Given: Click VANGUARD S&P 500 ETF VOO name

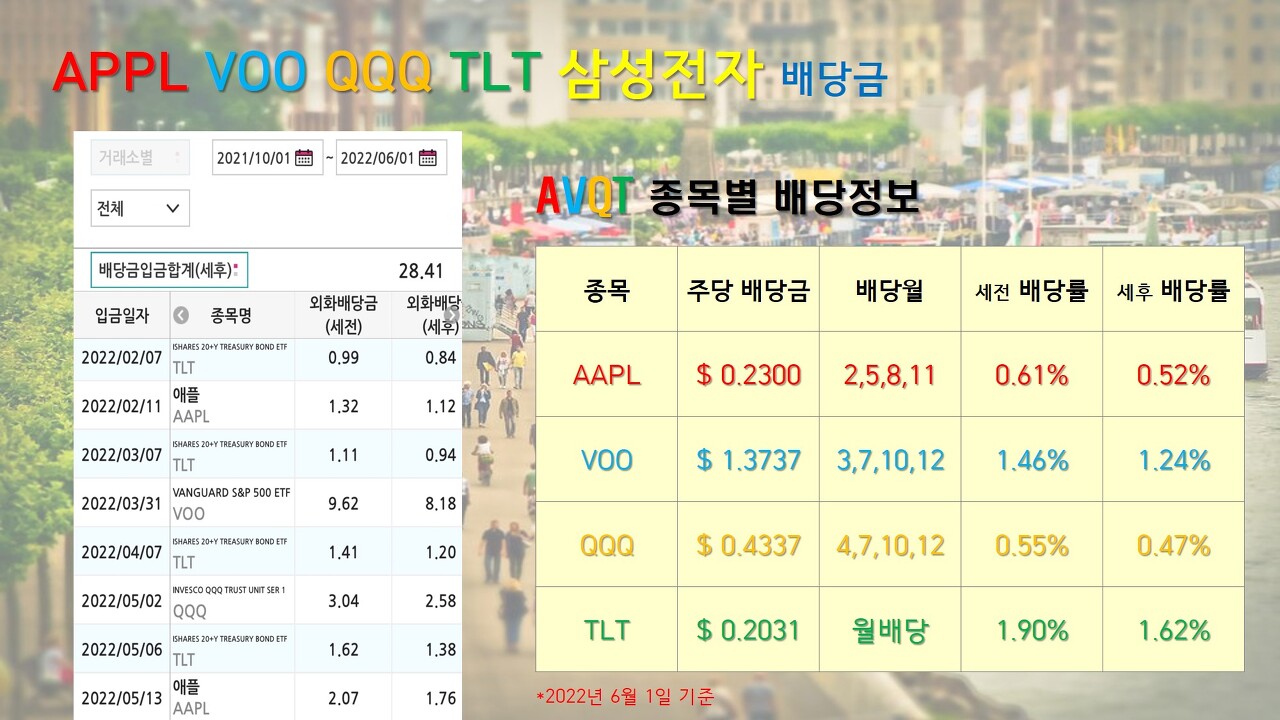Looking at the screenshot, I should point(232,503).
